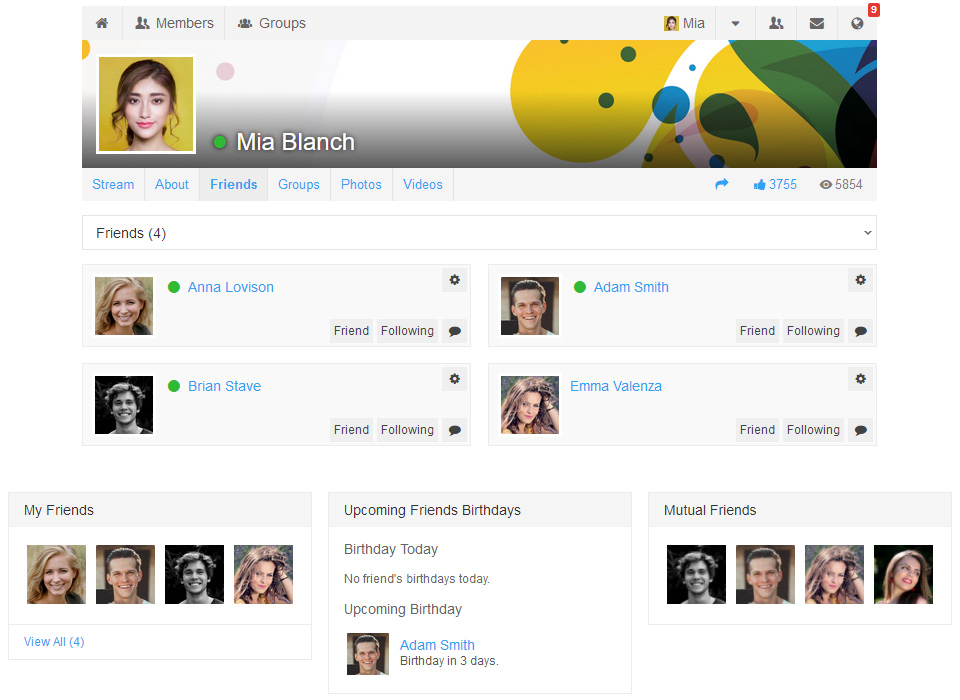Switch to the About tab
This screenshot has height=700, width=960.
(x=172, y=184)
